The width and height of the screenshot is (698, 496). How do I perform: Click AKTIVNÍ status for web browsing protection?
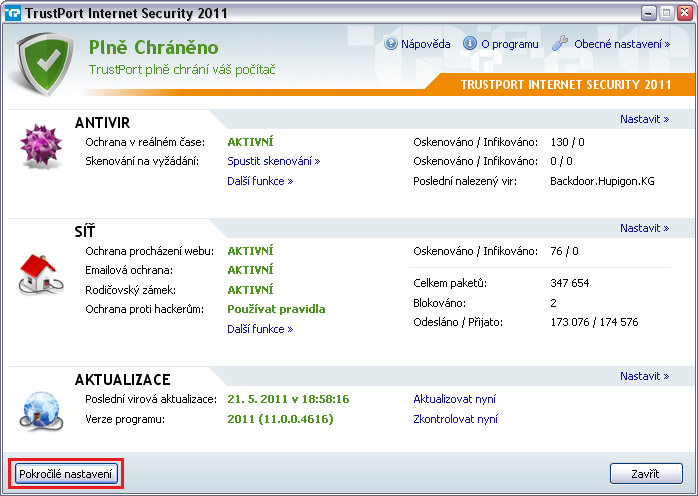click(x=250, y=251)
